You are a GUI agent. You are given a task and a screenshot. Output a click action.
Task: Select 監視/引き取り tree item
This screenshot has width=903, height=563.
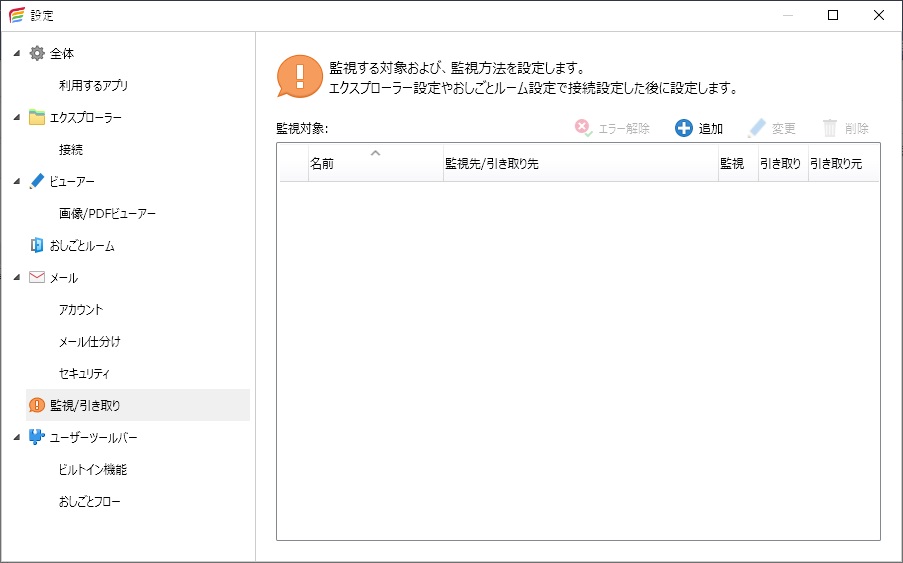[138, 405]
